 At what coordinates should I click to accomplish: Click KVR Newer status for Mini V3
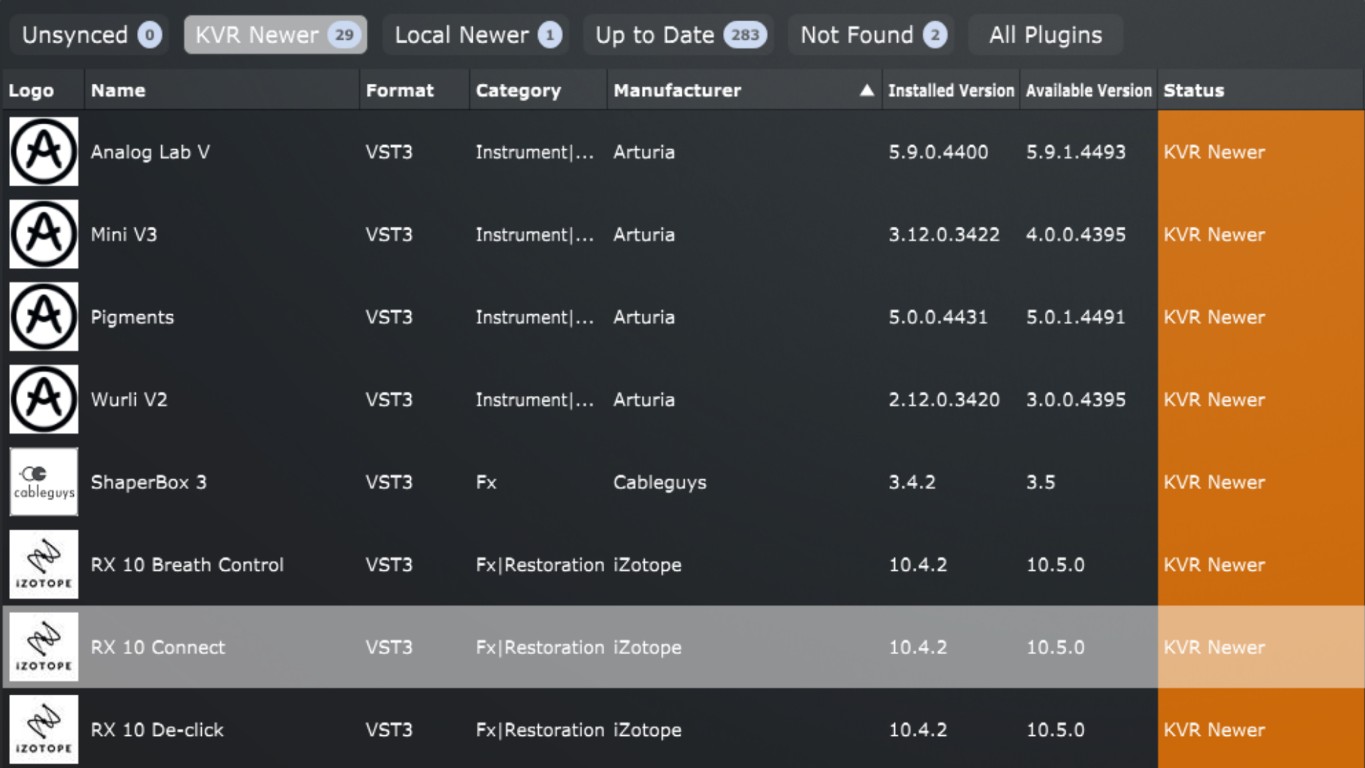pos(1214,234)
